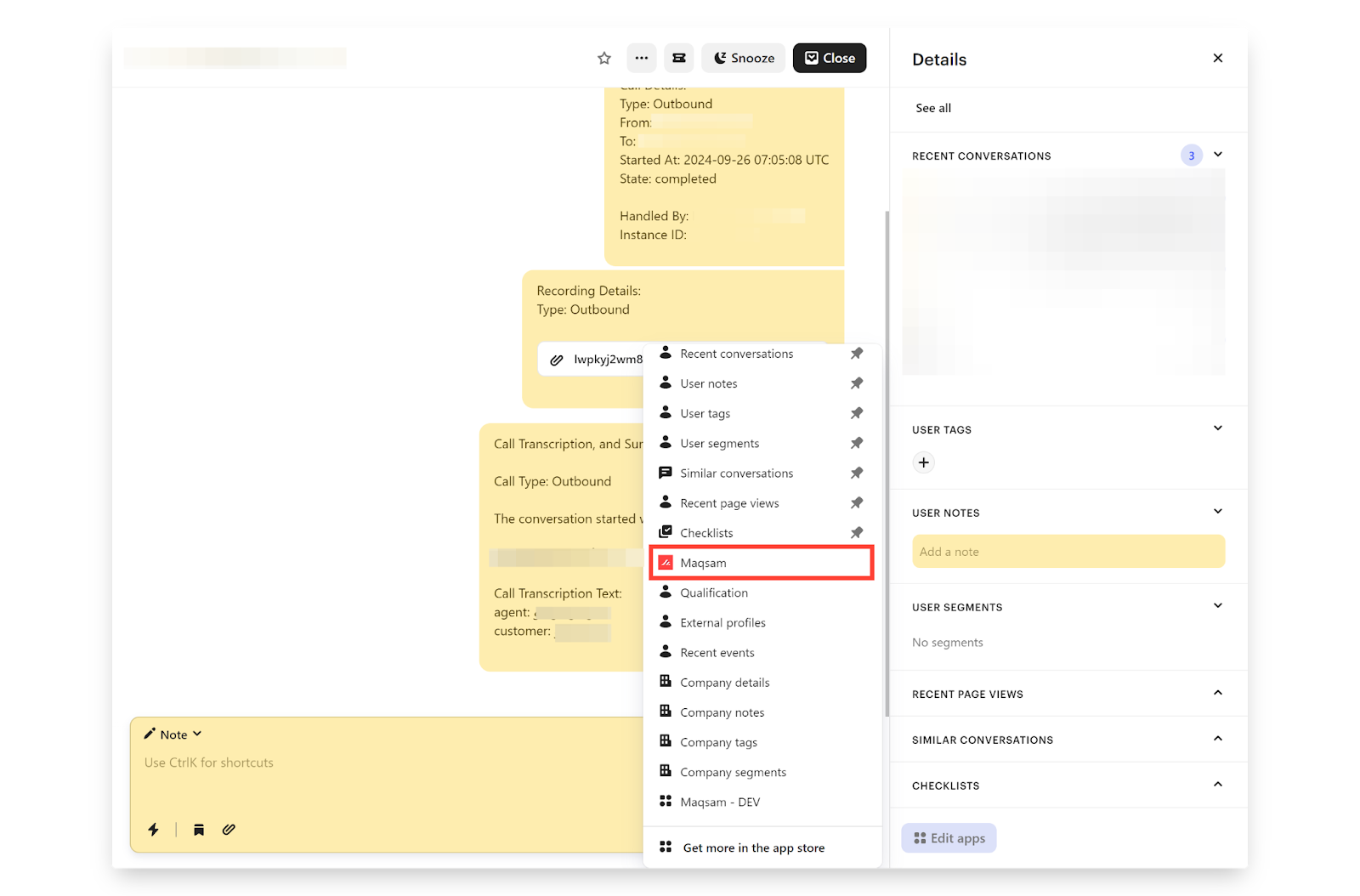Add a user tag with plus icon
The image size is (1360, 896).
click(923, 462)
